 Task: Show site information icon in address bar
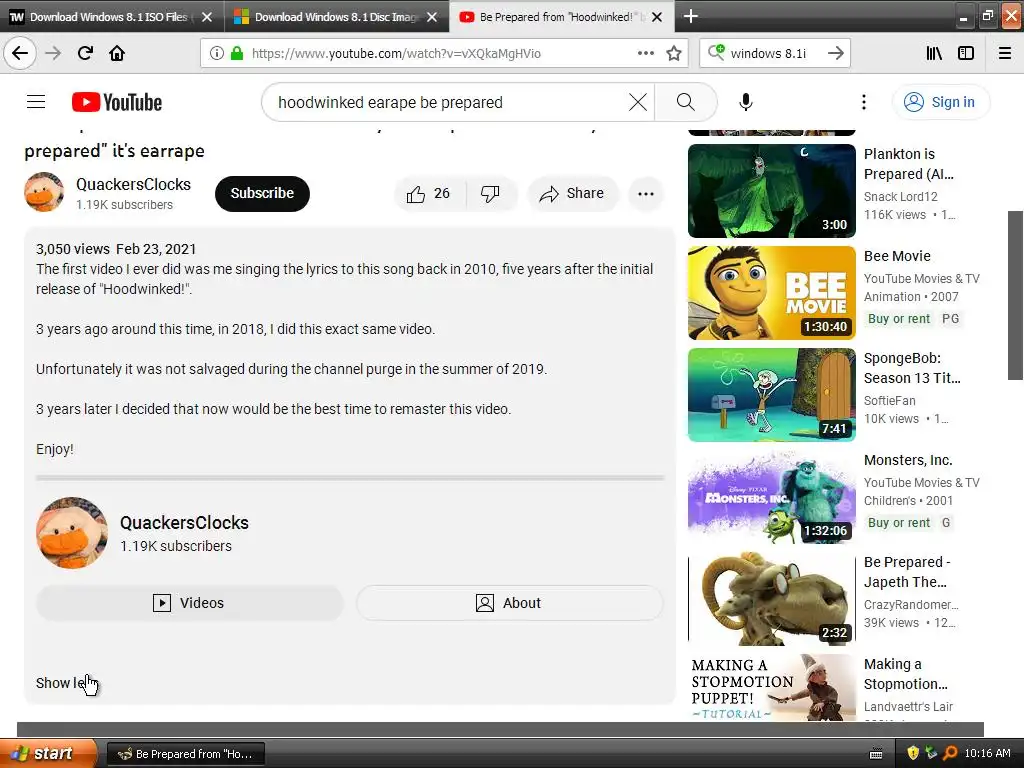[217, 53]
